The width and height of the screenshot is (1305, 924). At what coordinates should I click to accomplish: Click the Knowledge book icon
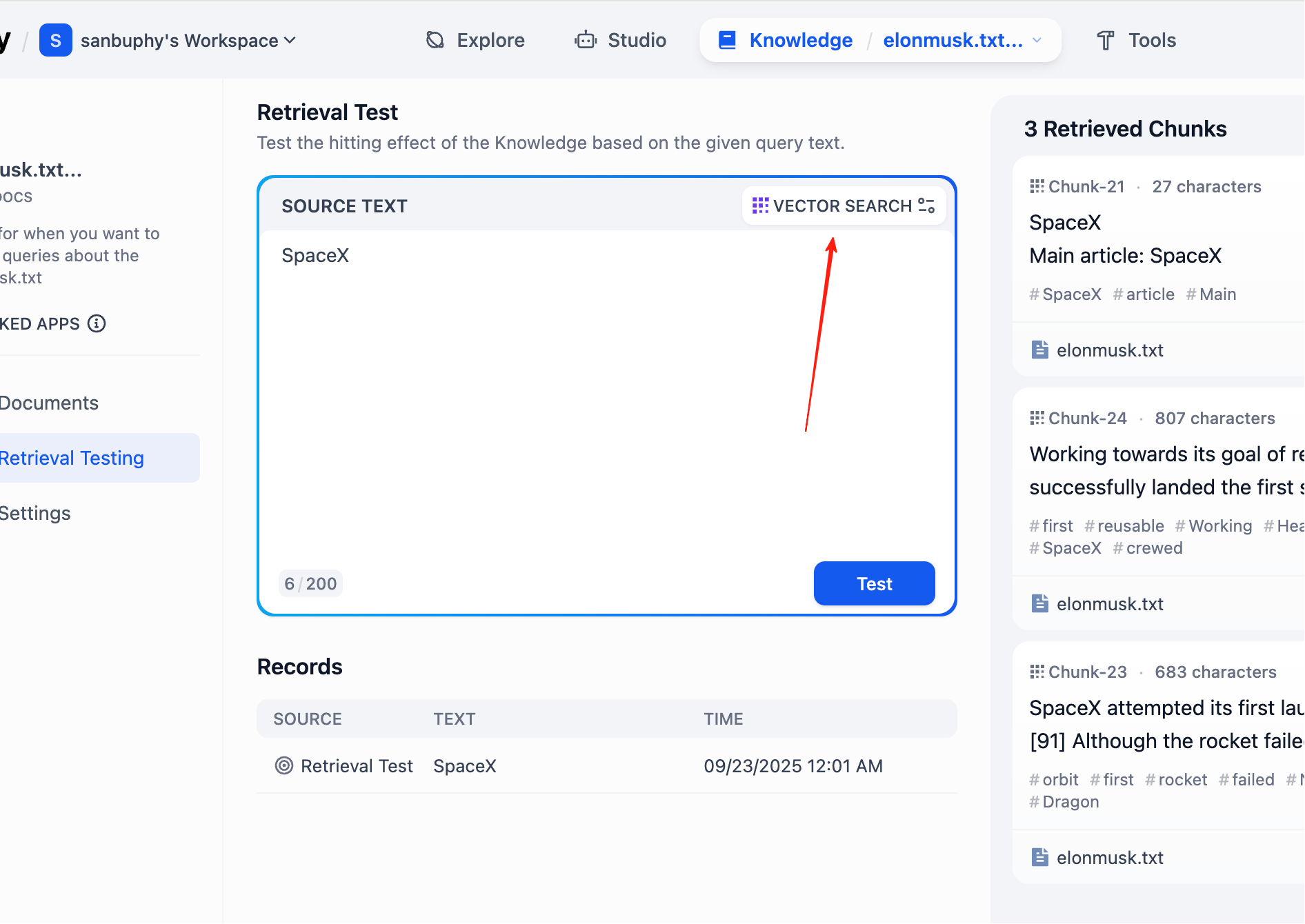[x=727, y=40]
